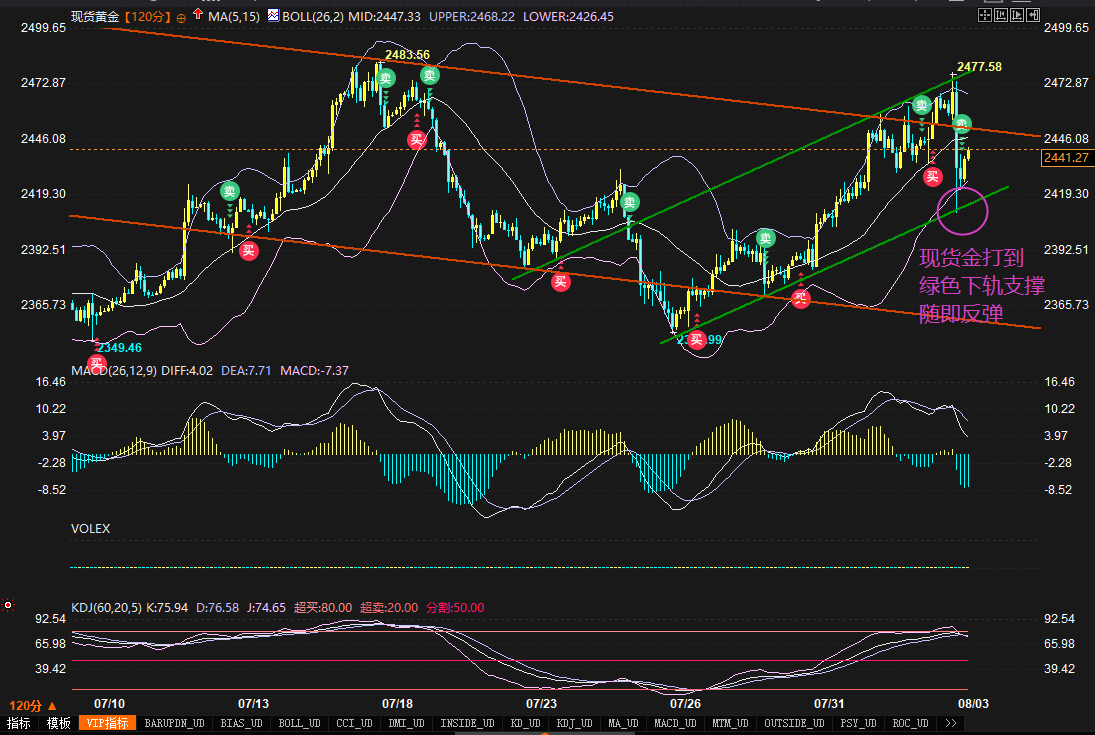Click the KDJ(60,20,5) indicator label
The image size is (1095, 735).
(107, 607)
